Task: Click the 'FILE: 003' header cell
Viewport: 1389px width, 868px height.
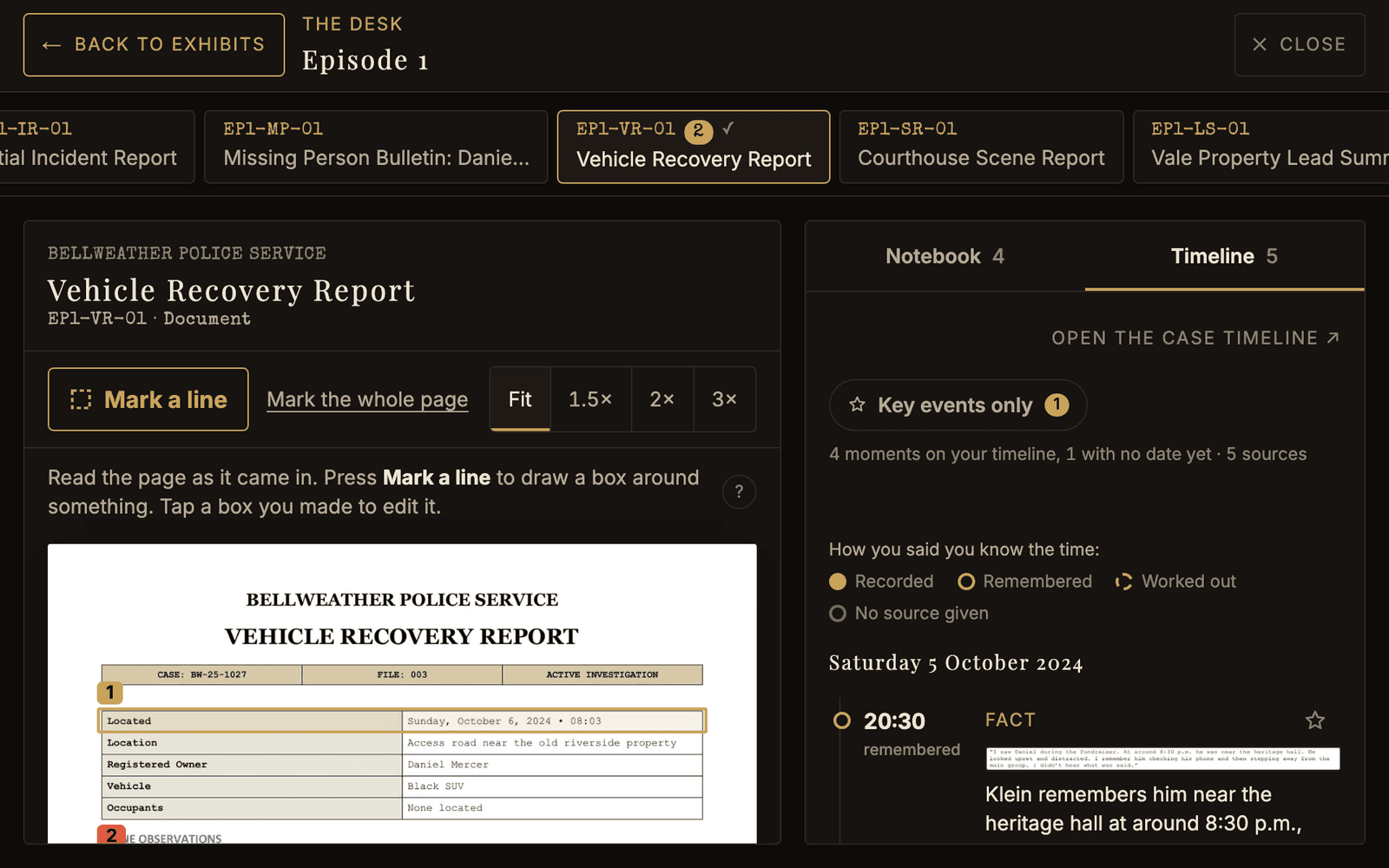Action: [402, 674]
